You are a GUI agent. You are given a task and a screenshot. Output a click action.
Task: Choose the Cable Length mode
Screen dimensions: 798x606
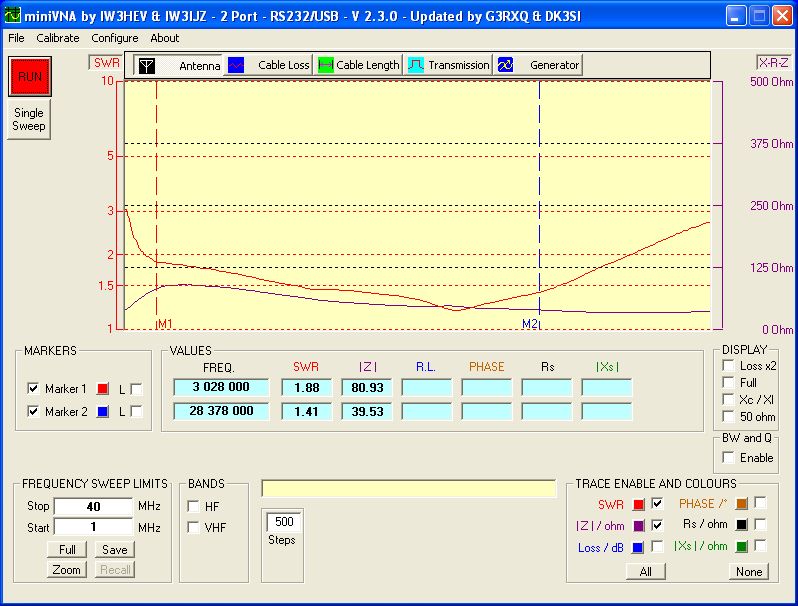(x=359, y=65)
